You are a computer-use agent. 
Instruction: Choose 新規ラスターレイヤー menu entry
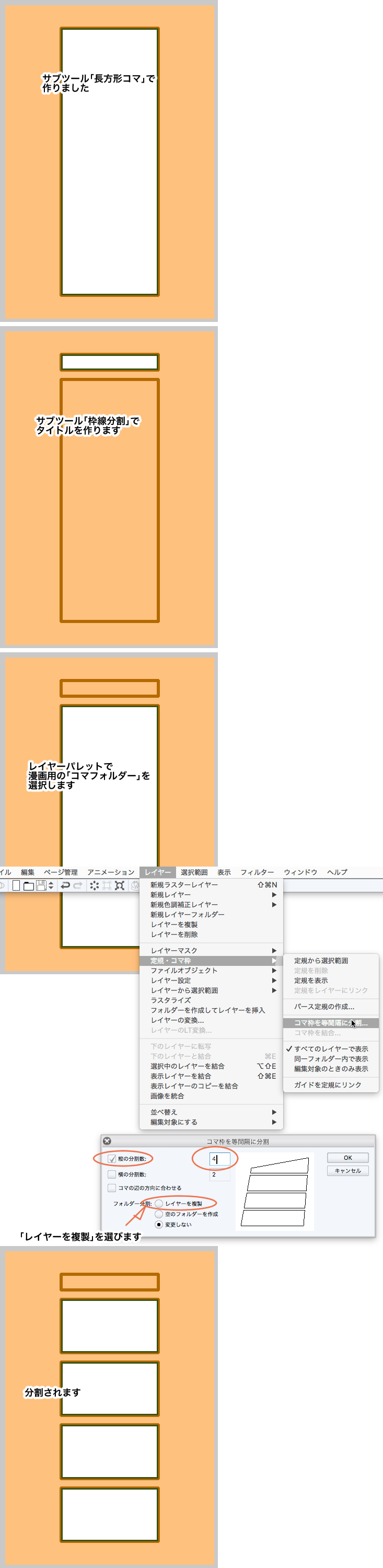pyautogui.click(x=211, y=885)
